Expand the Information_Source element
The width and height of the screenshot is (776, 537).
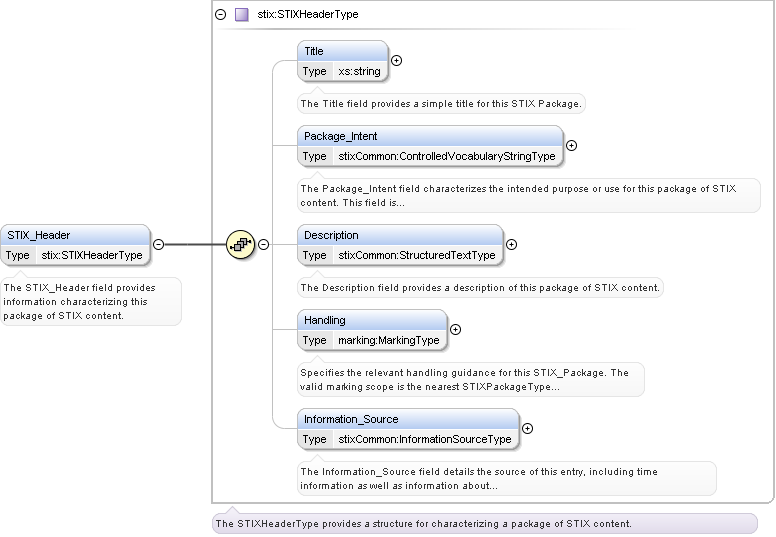coord(528,429)
